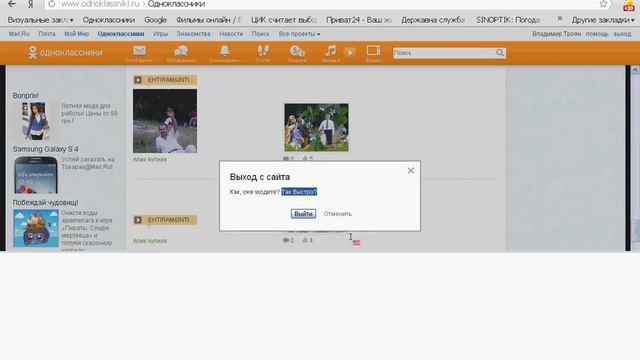Viewport: 640px width, 360px height.
Task: Click comment icon next to 4 likes
Action: tap(286, 240)
